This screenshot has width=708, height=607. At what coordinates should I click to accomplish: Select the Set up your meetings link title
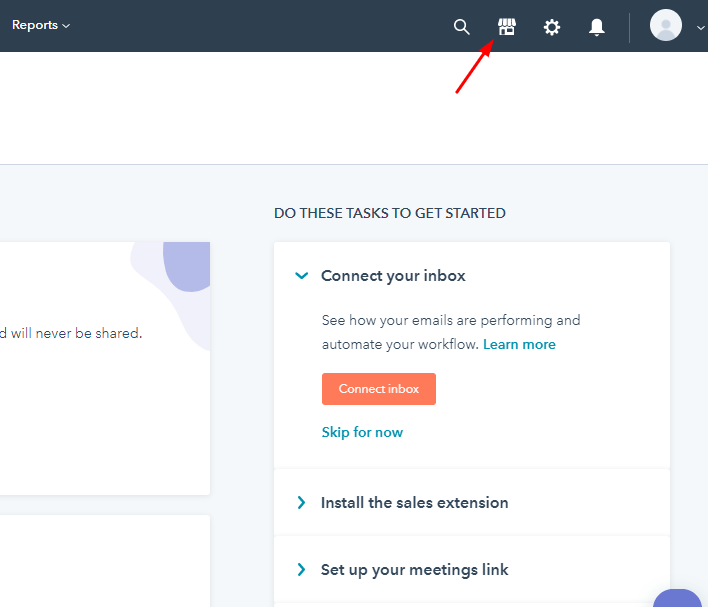[415, 570]
